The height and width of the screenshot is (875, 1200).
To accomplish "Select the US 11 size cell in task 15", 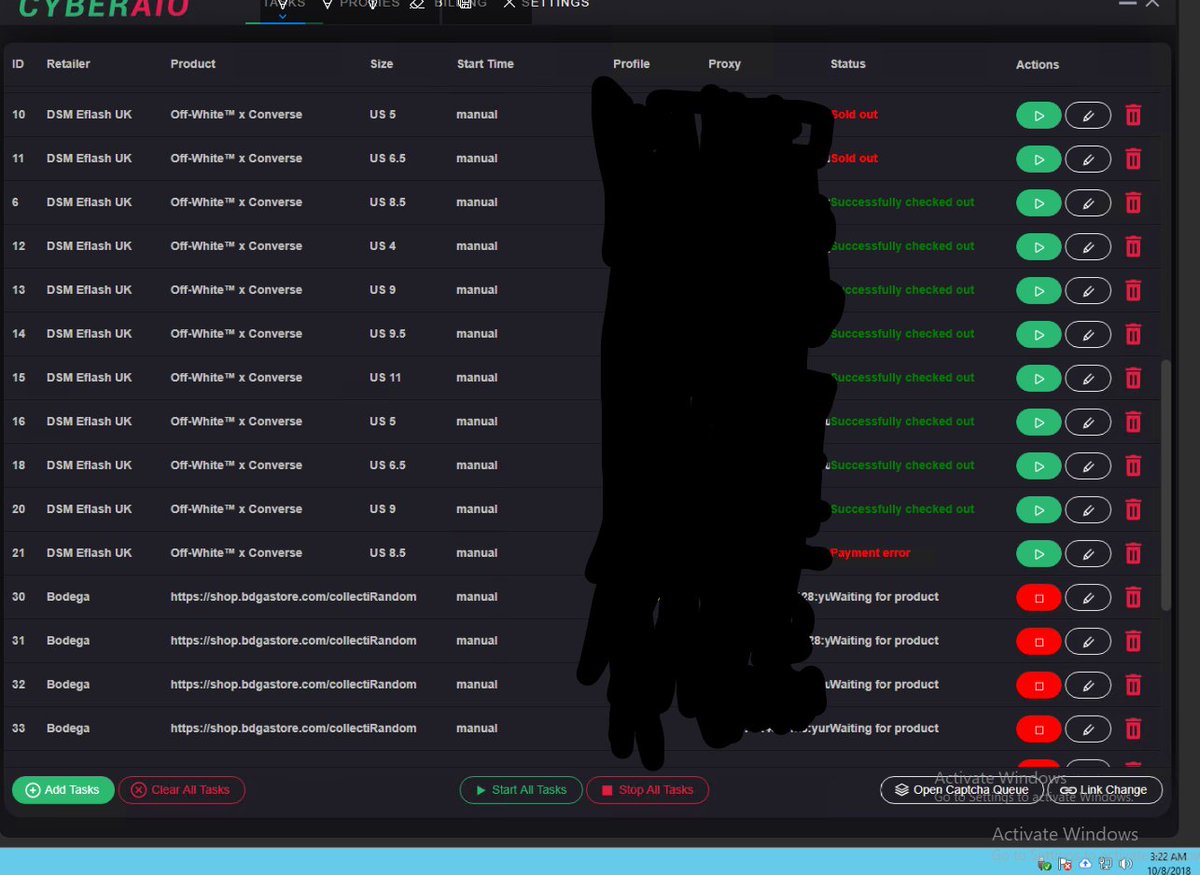I will click(385, 378).
